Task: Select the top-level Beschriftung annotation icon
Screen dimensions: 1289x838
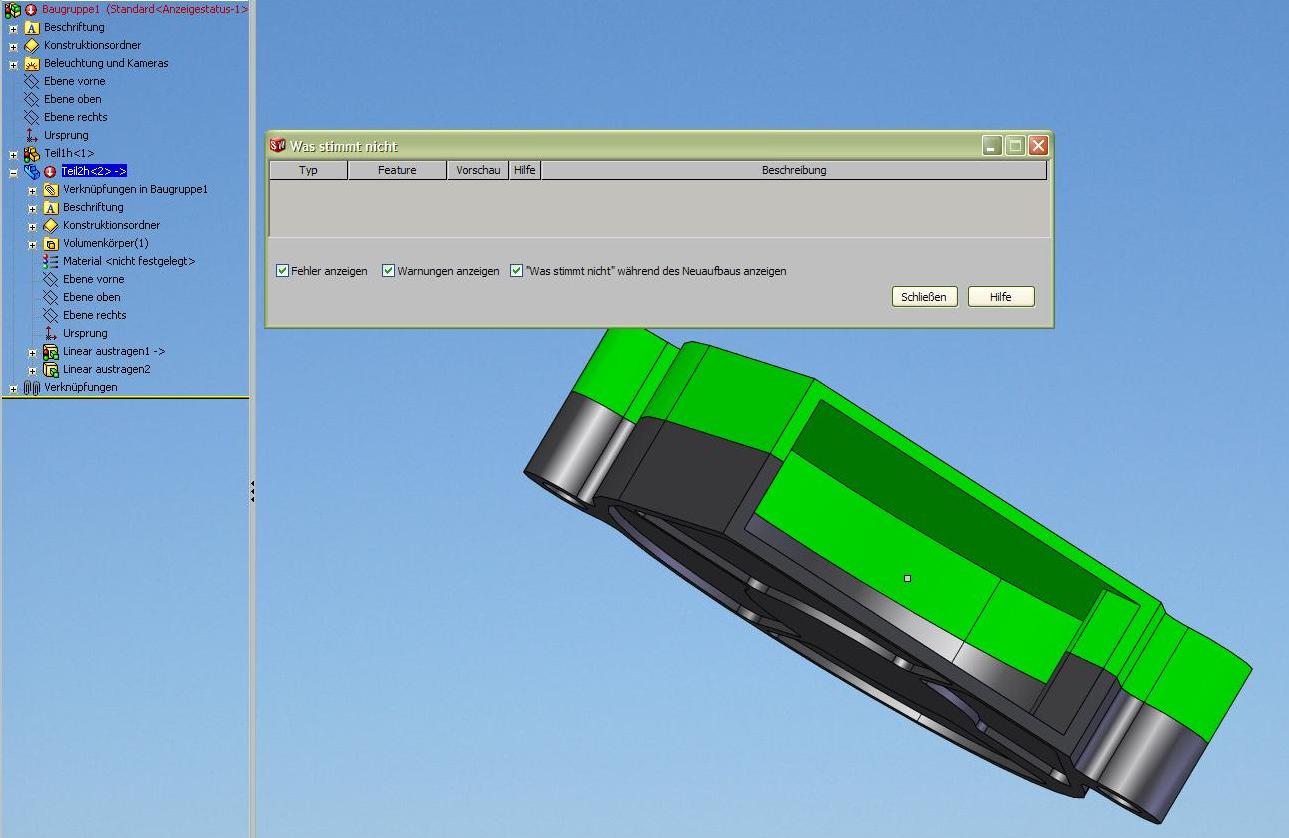Action: click(x=31, y=27)
